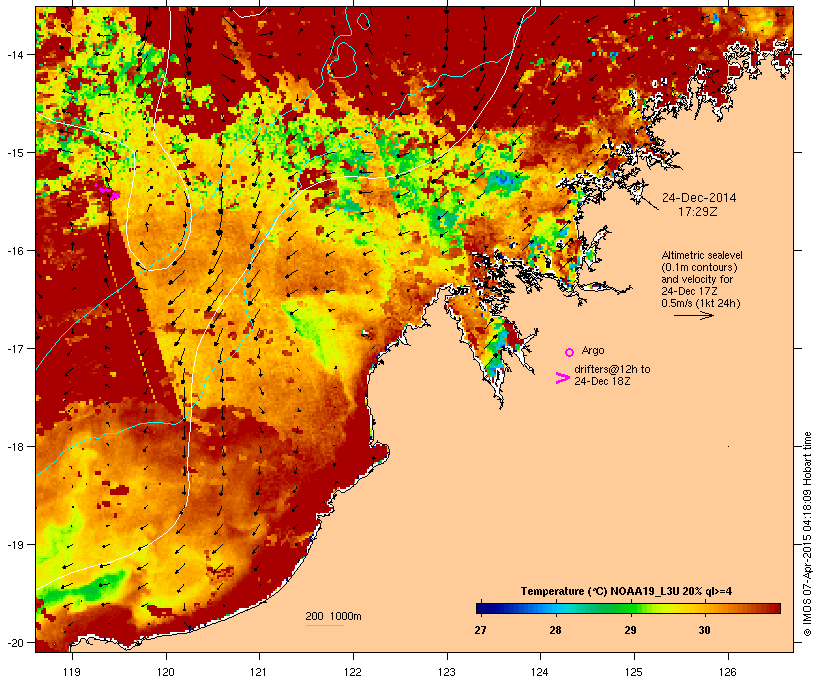The height and width of the screenshot is (680, 820).
Task: Click the latitude label '-17'
Action: (15, 348)
